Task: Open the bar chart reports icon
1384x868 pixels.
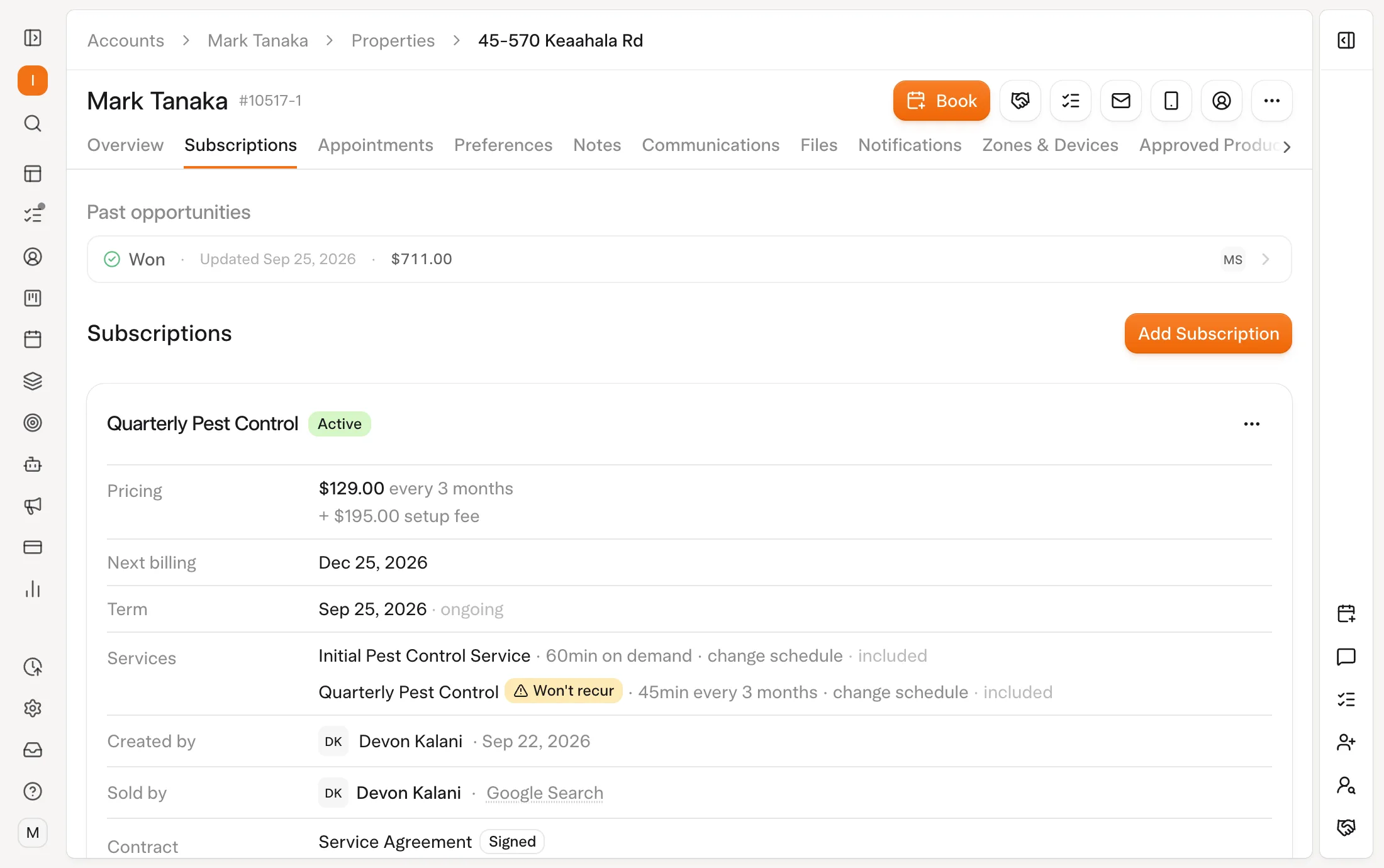Action: (33, 589)
